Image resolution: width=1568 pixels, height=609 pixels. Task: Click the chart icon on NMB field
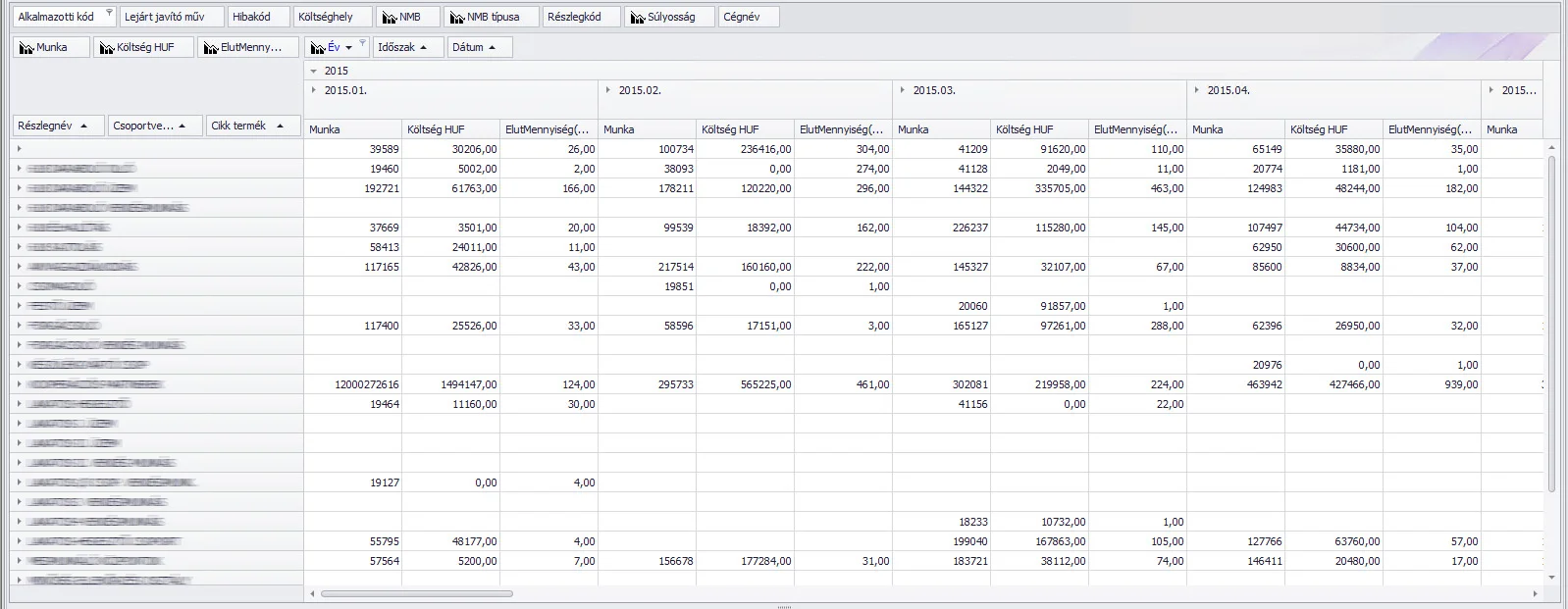click(390, 18)
